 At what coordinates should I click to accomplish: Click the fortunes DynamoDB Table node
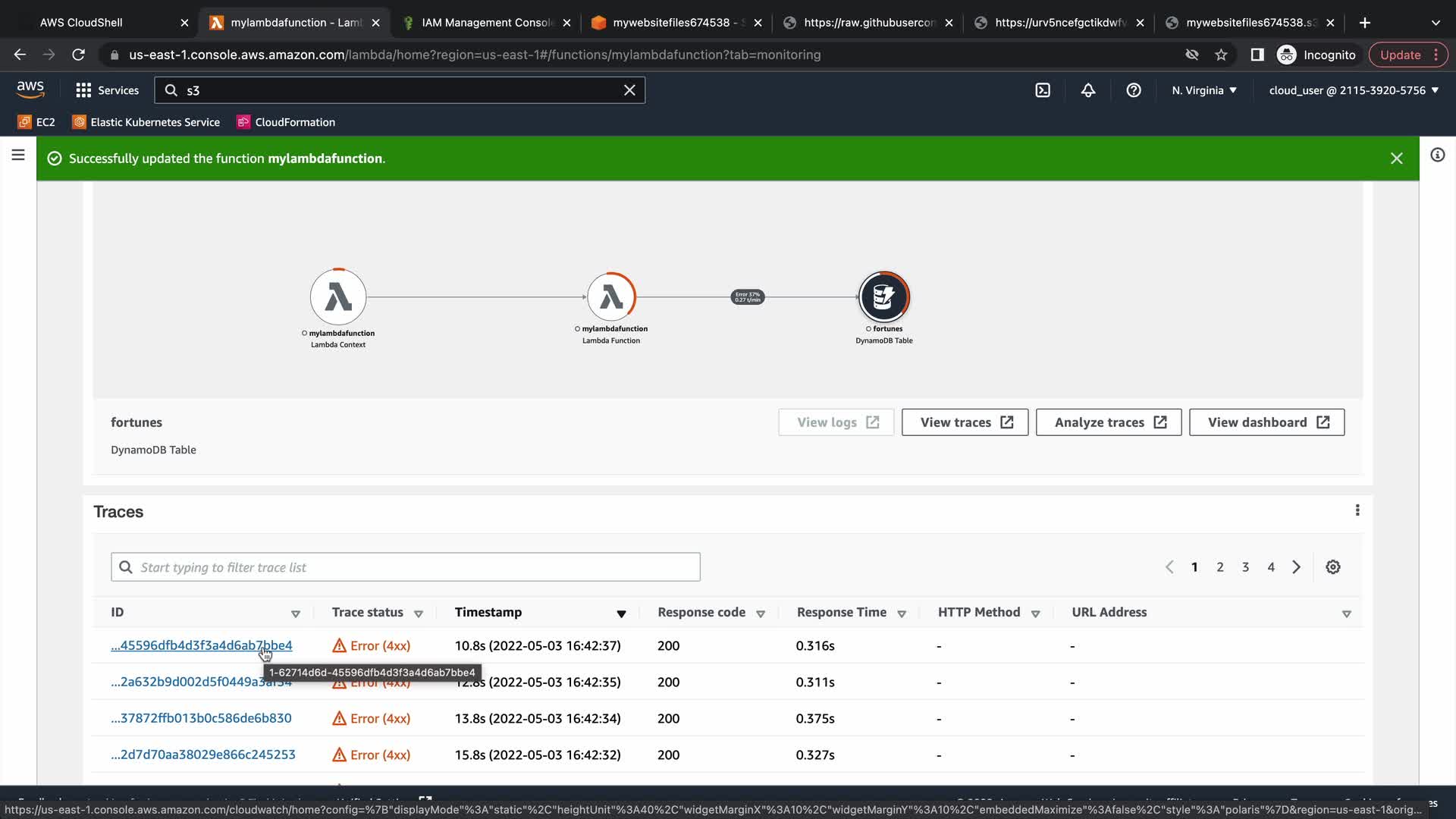pos(883,297)
